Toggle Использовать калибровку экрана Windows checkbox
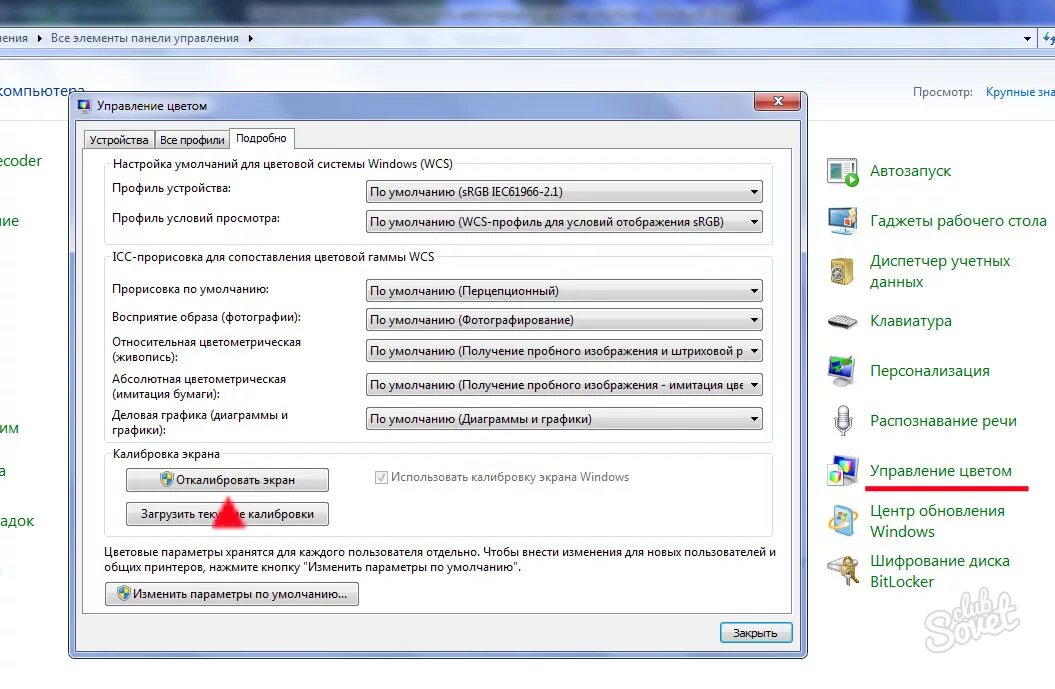The height and width of the screenshot is (689, 1055). [x=381, y=478]
